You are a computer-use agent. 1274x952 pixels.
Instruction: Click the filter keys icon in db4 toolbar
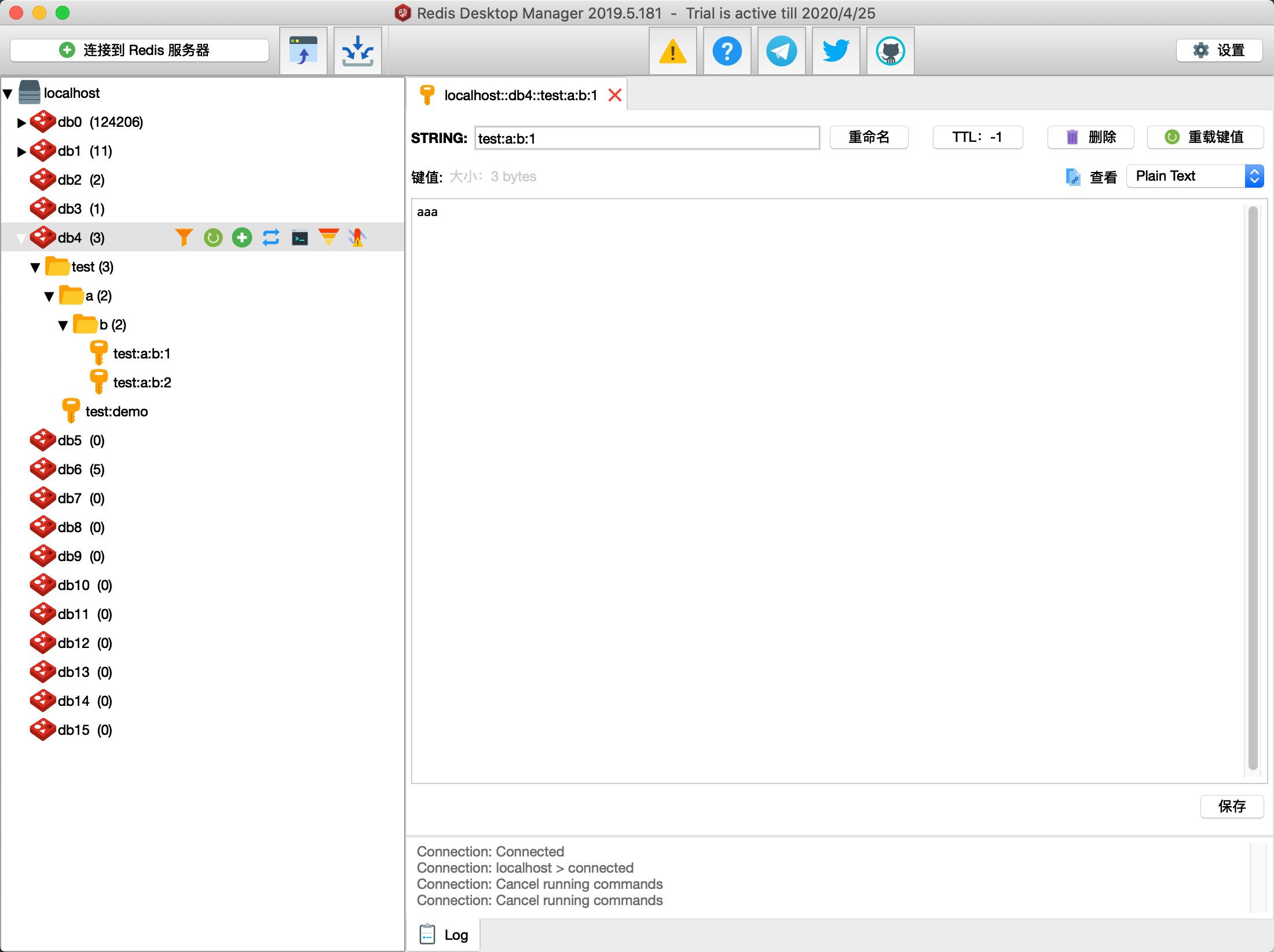click(184, 237)
